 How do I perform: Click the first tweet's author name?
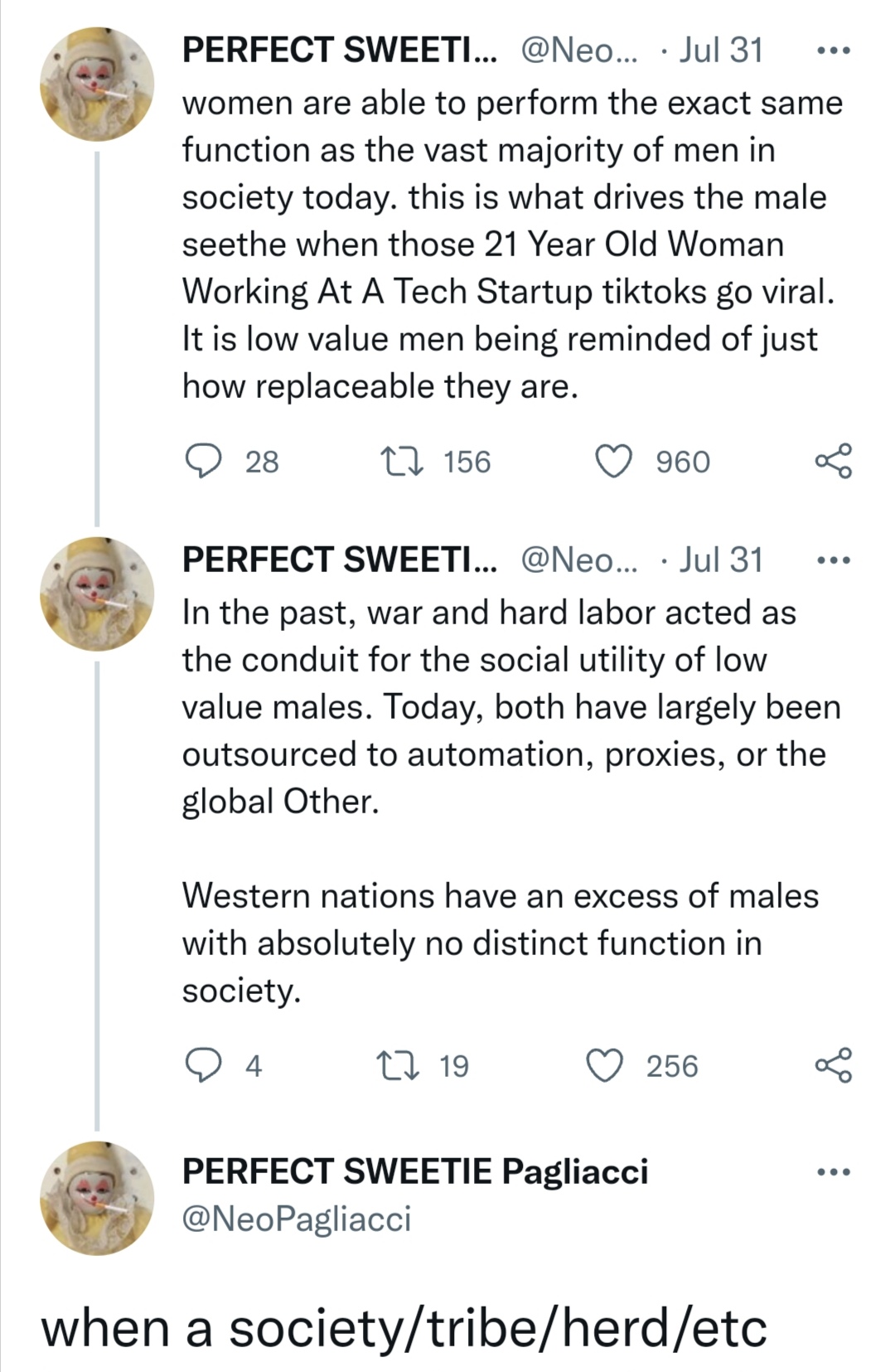coord(339,51)
